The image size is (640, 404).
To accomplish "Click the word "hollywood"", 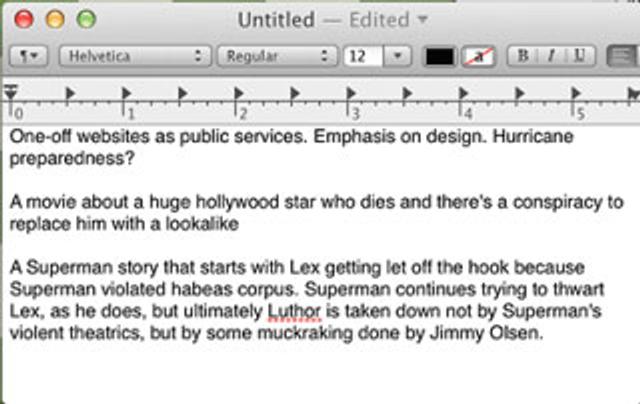I will click(x=238, y=203).
